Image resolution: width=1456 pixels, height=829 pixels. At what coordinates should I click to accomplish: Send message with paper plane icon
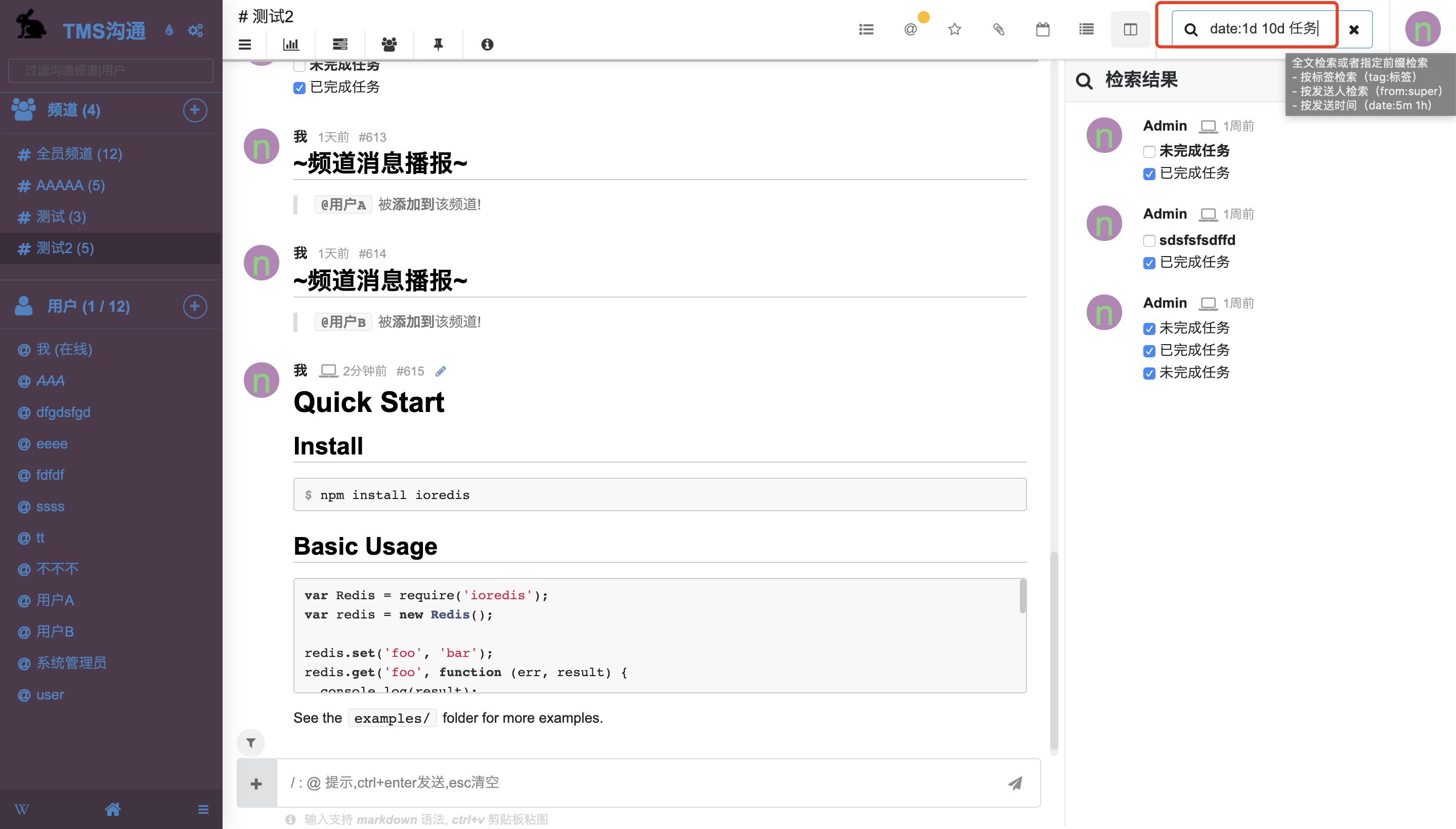tap(1015, 783)
